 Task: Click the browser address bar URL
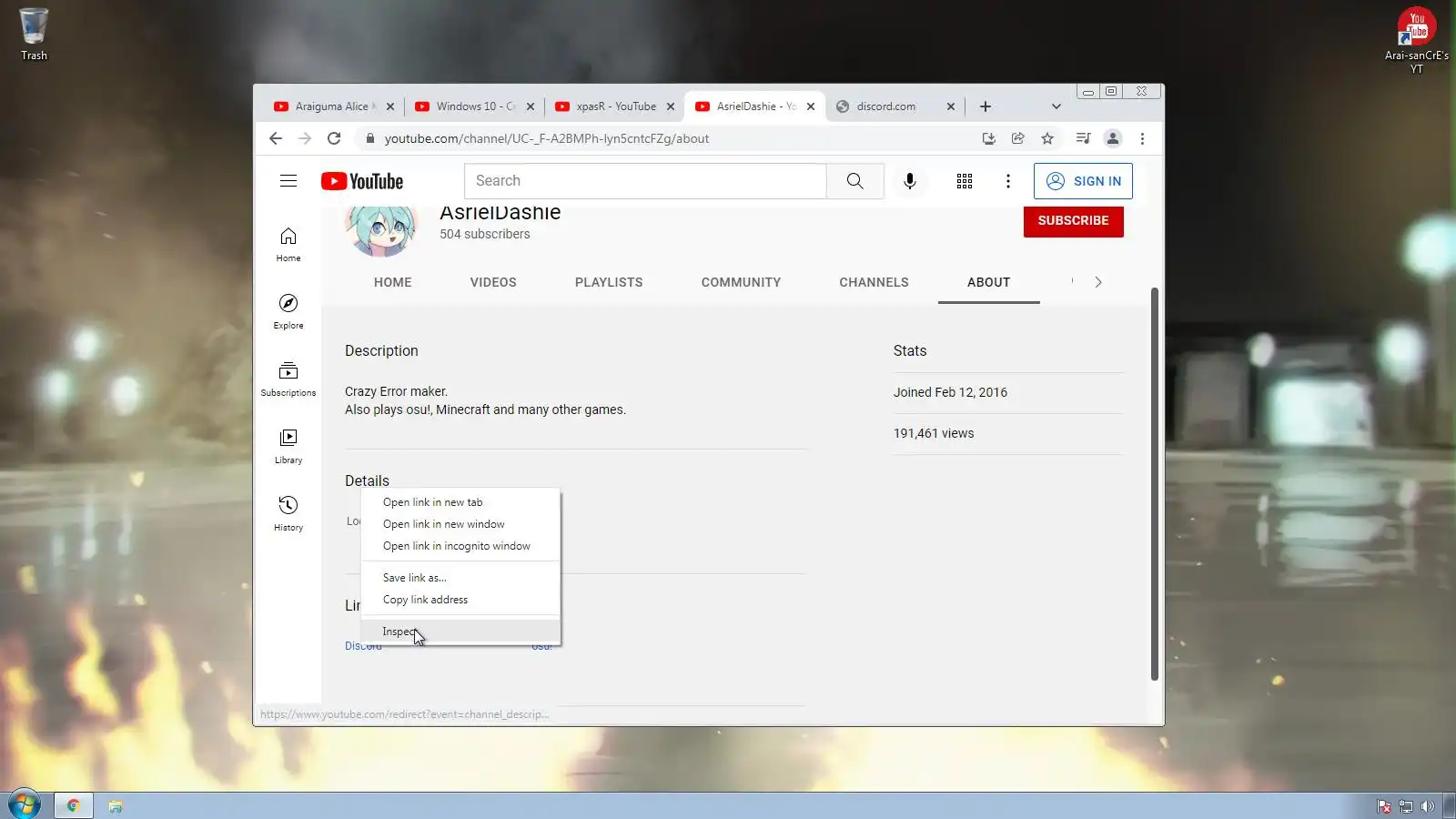click(547, 138)
